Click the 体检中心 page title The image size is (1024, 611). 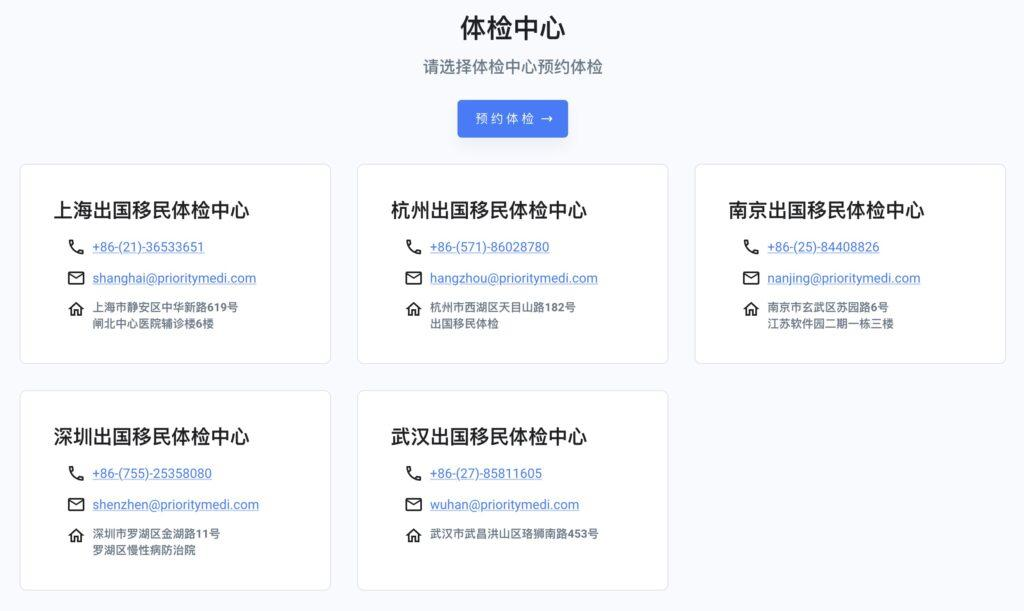point(513,28)
